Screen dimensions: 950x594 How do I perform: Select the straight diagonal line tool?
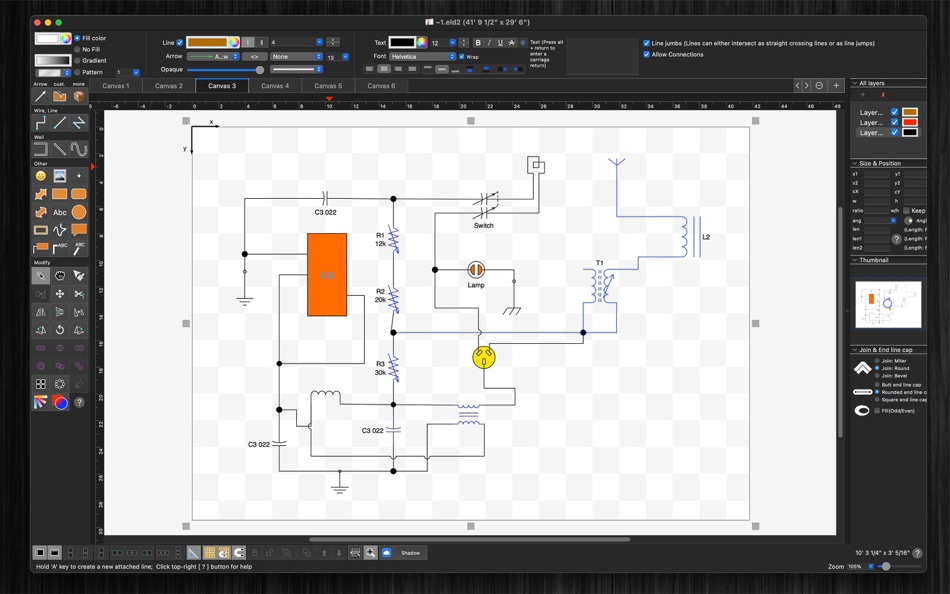pyautogui.click(x=59, y=123)
